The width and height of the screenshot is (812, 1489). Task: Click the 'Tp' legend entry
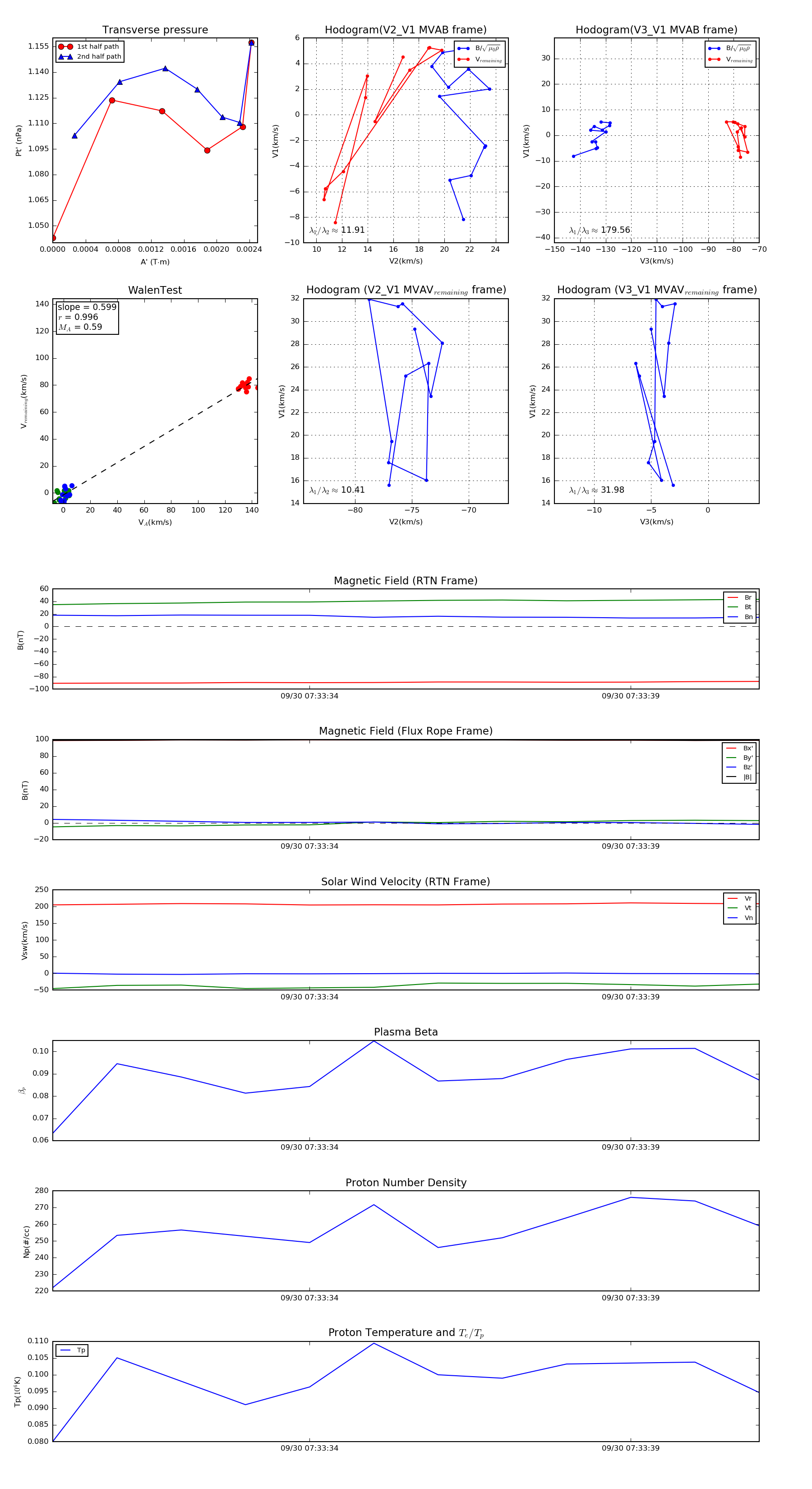coord(72,1351)
